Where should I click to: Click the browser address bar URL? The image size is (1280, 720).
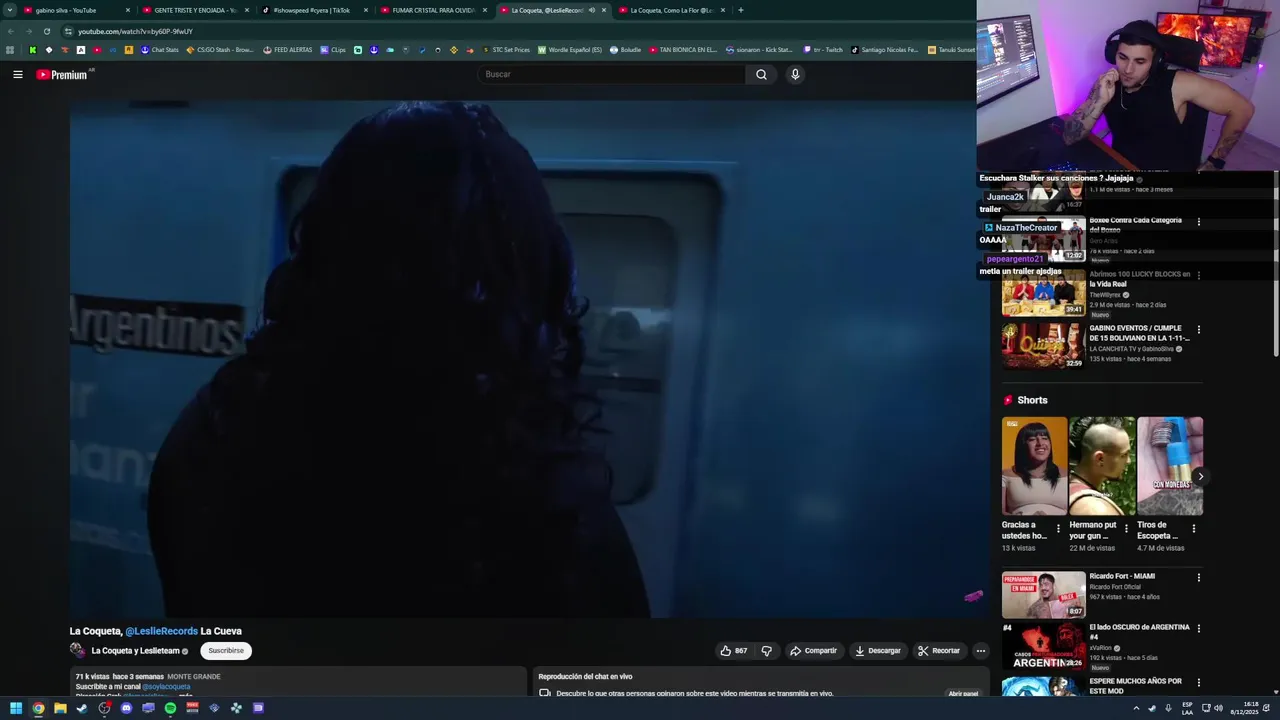coord(135,31)
